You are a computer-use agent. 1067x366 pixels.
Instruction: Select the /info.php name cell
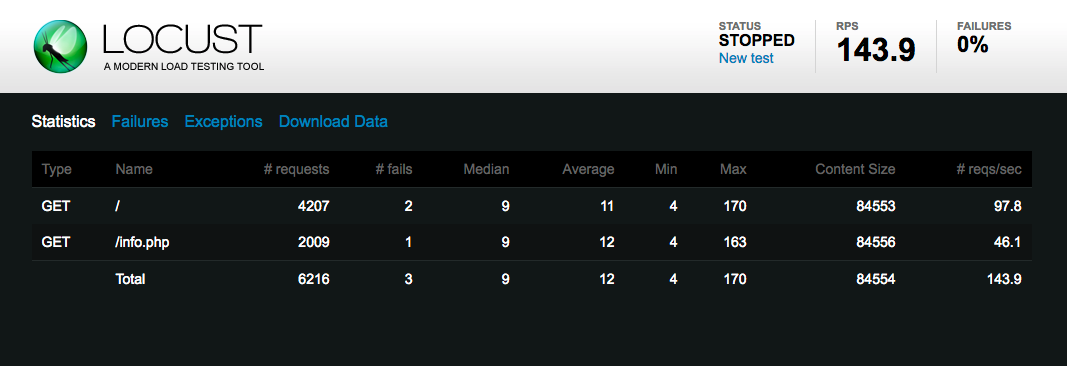(x=142, y=242)
